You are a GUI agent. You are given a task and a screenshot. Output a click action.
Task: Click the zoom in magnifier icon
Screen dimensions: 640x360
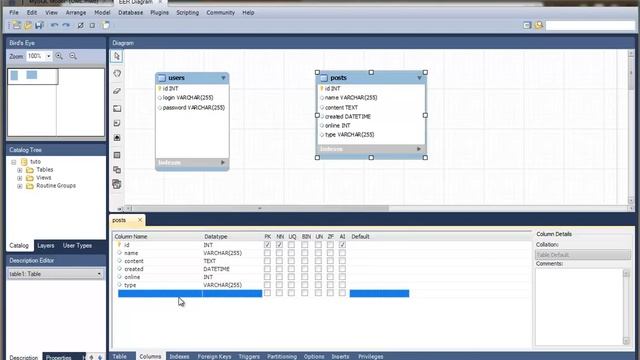pyautogui.click(x=59, y=56)
